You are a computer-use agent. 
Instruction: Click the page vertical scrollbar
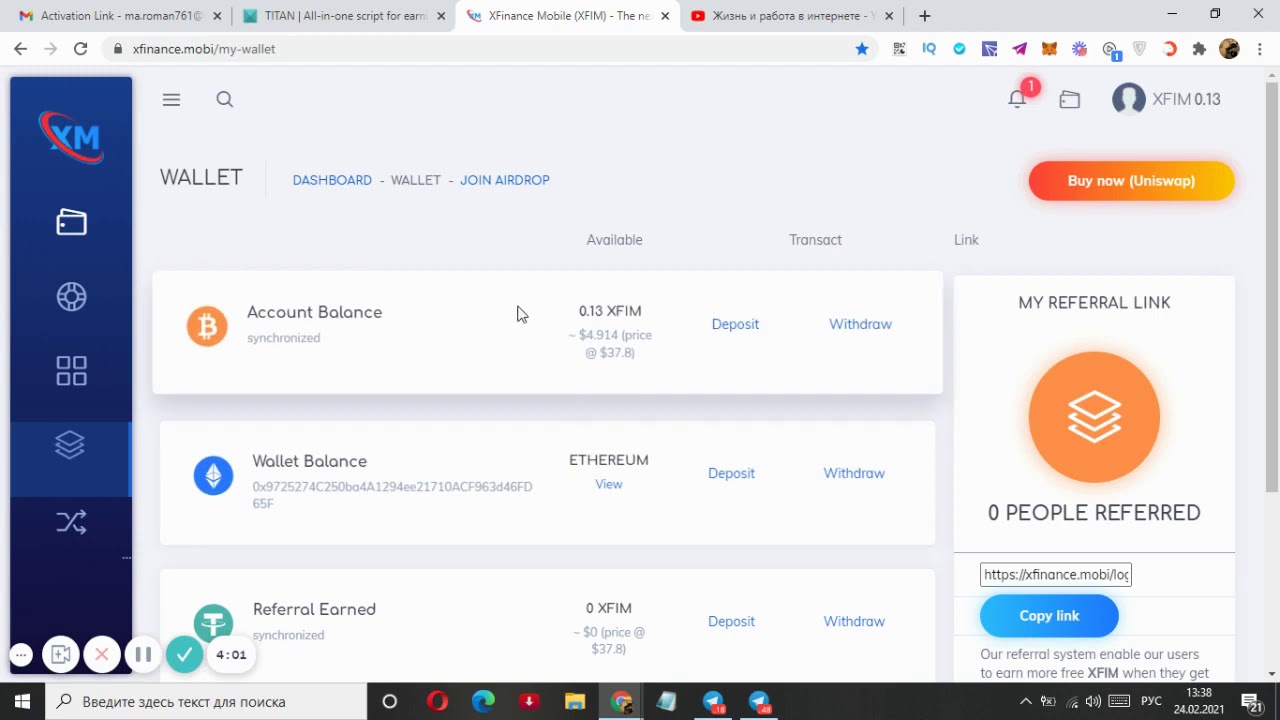point(1271,285)
